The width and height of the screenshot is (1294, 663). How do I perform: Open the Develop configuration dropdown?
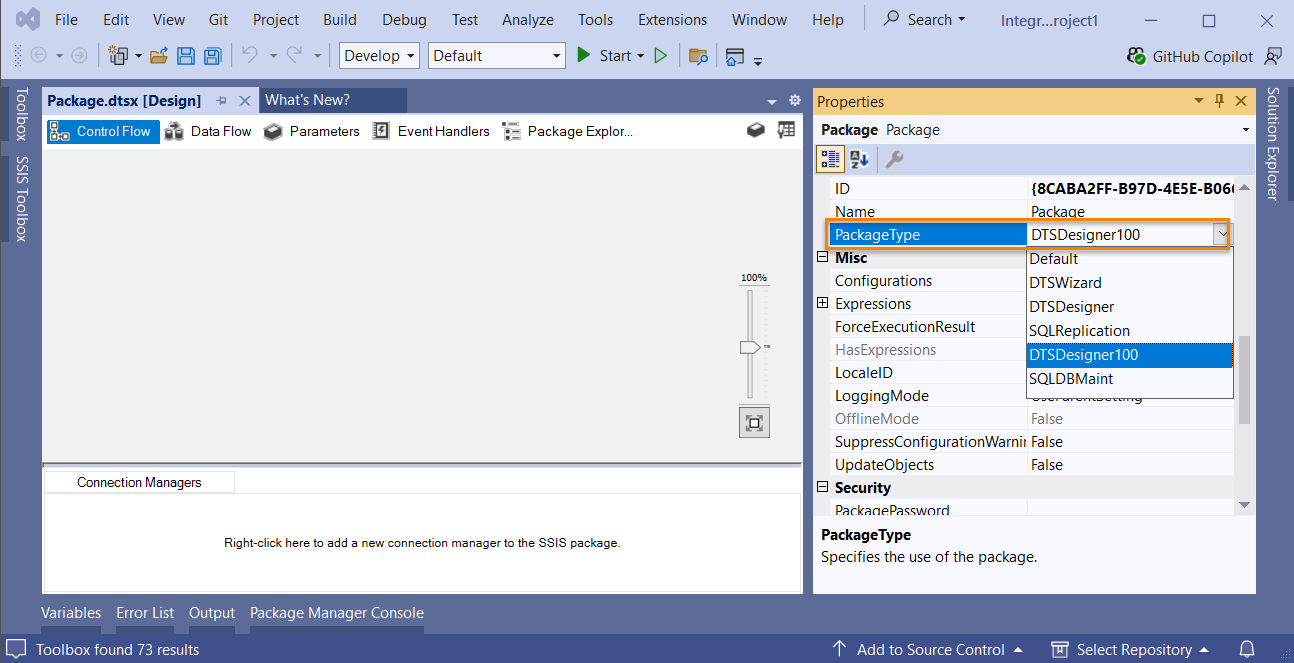pyautogui.click(x=379, y=56)
